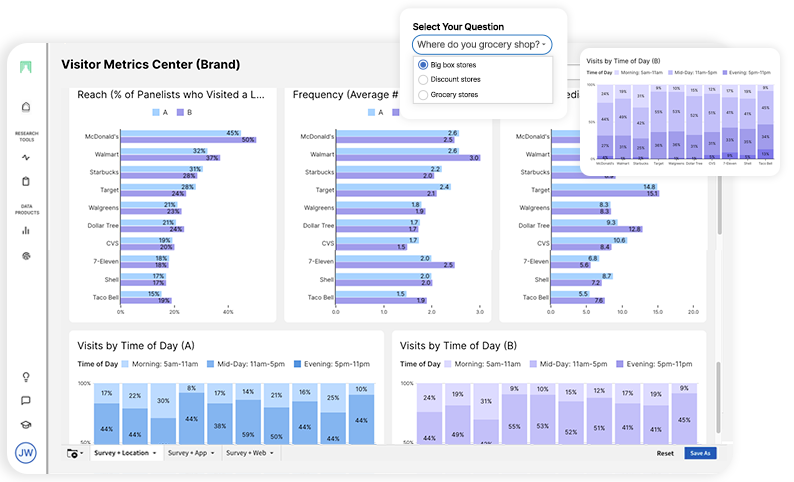
Task: Click the Reach chart title
Action: point(171,95)
